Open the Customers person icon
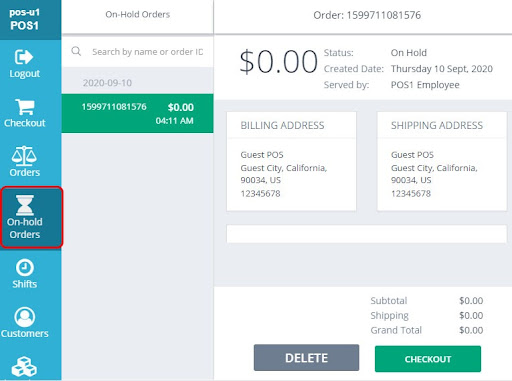 (25, 317)
